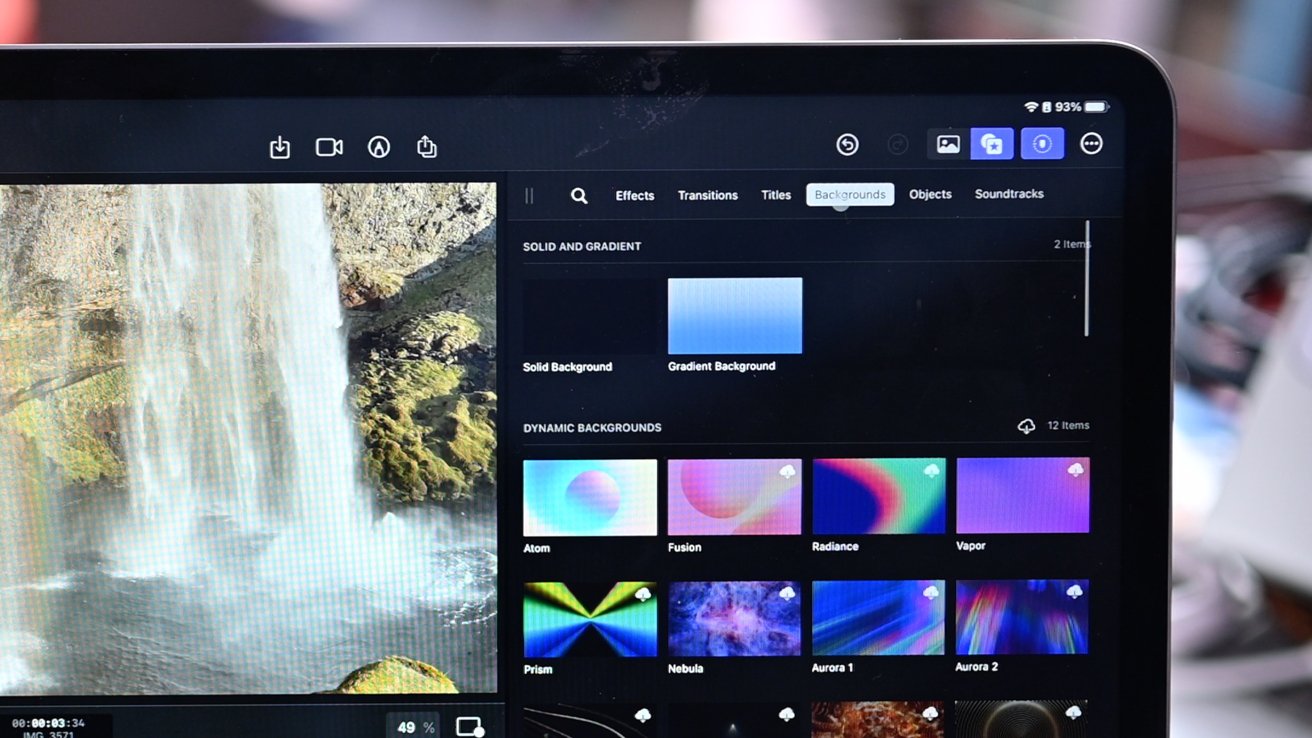Expand the Dynamic Backgrounds 12 Items list
The height and width of the screenshot is (738, 1312).
click(1069, 425)
